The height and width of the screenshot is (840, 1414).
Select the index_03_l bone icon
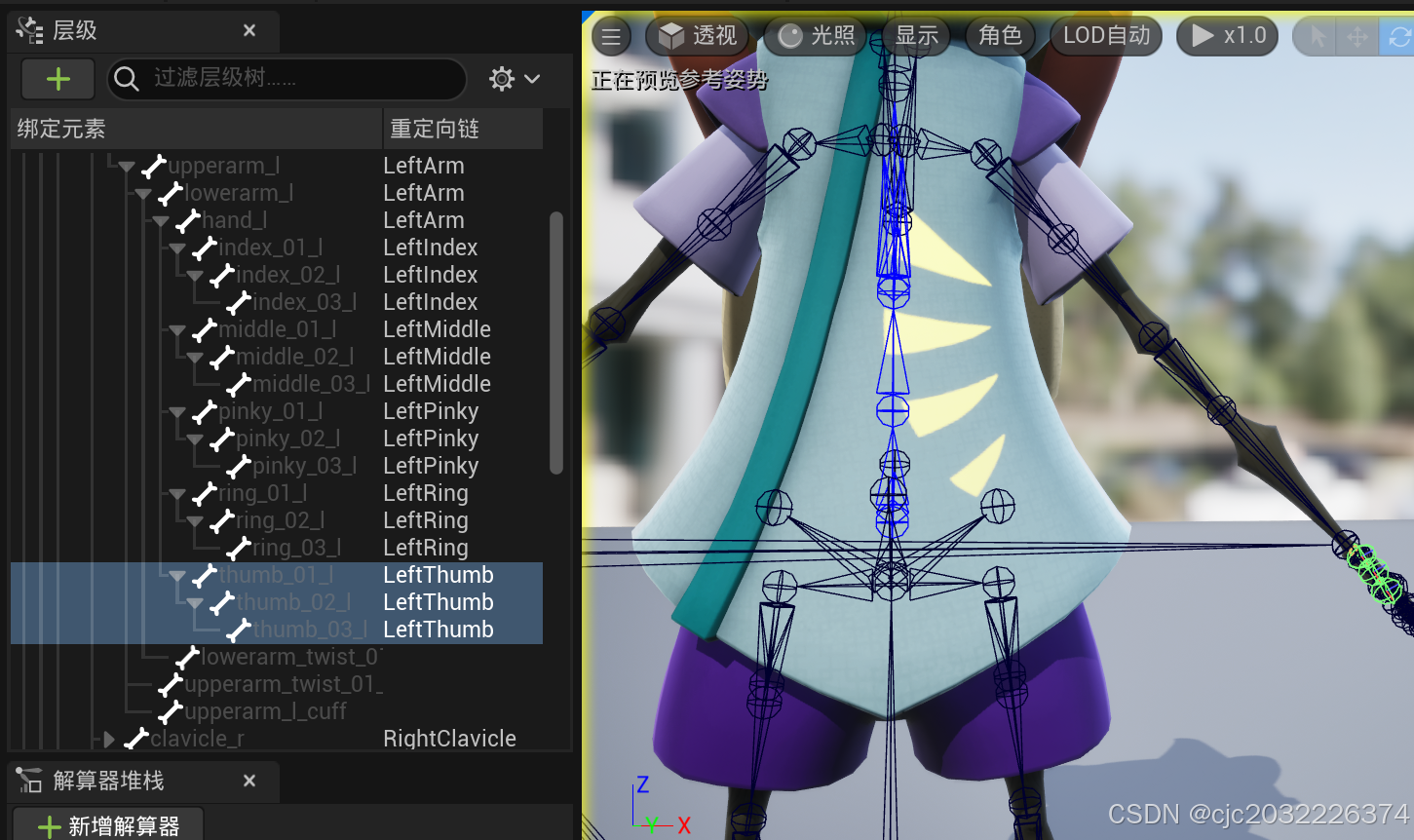click(x=239, y=303)
